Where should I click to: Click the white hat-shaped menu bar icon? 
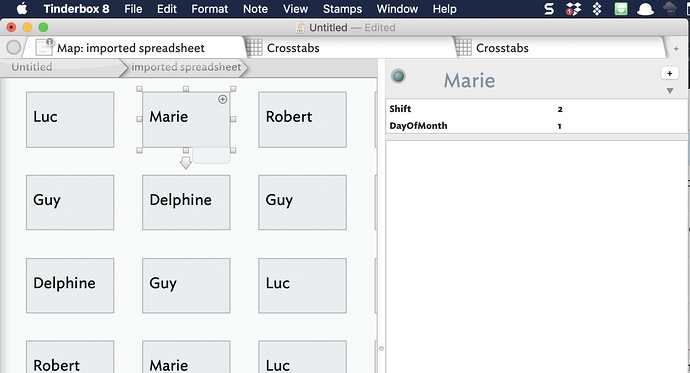(645, 9)
